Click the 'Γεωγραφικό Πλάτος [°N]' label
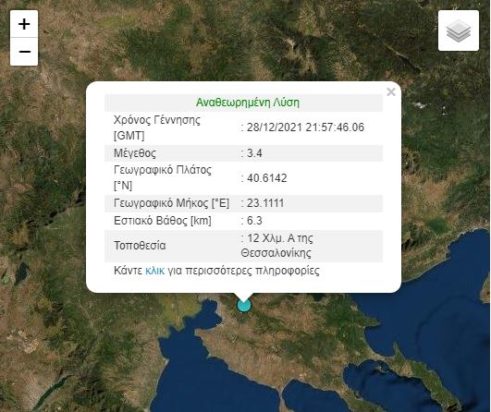 (162, 178)
